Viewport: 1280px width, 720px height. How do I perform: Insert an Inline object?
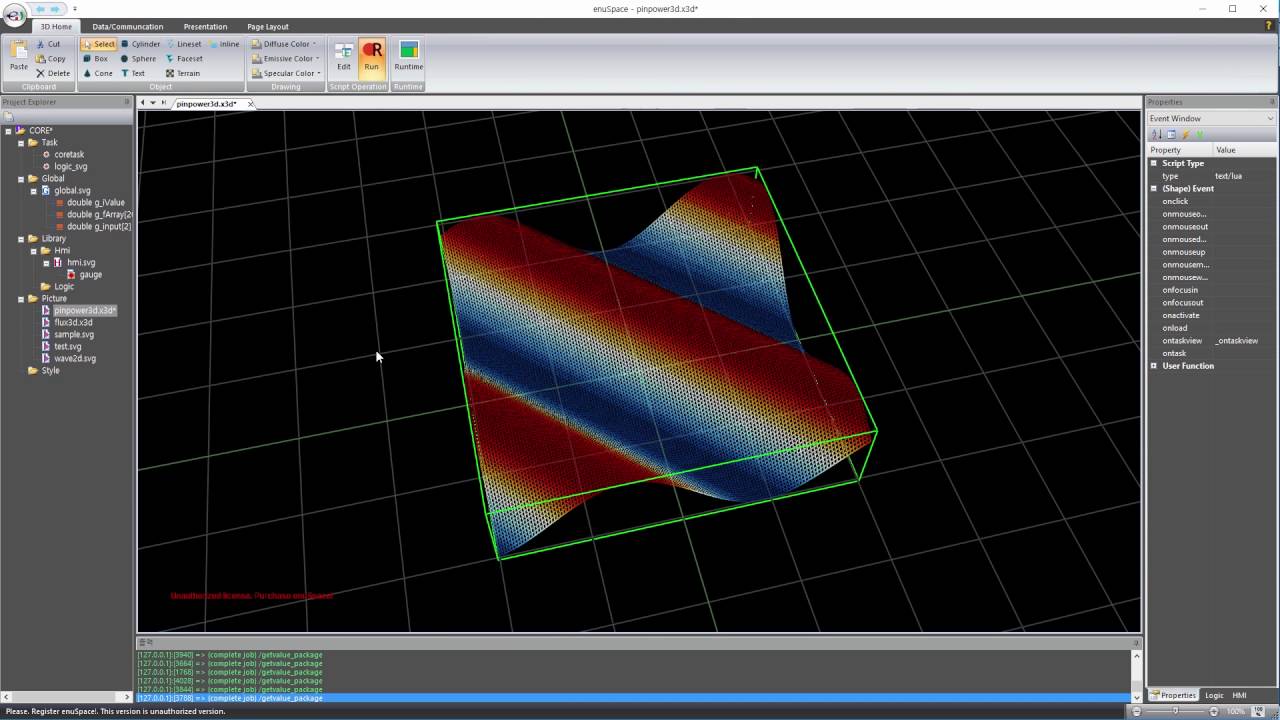224,44
